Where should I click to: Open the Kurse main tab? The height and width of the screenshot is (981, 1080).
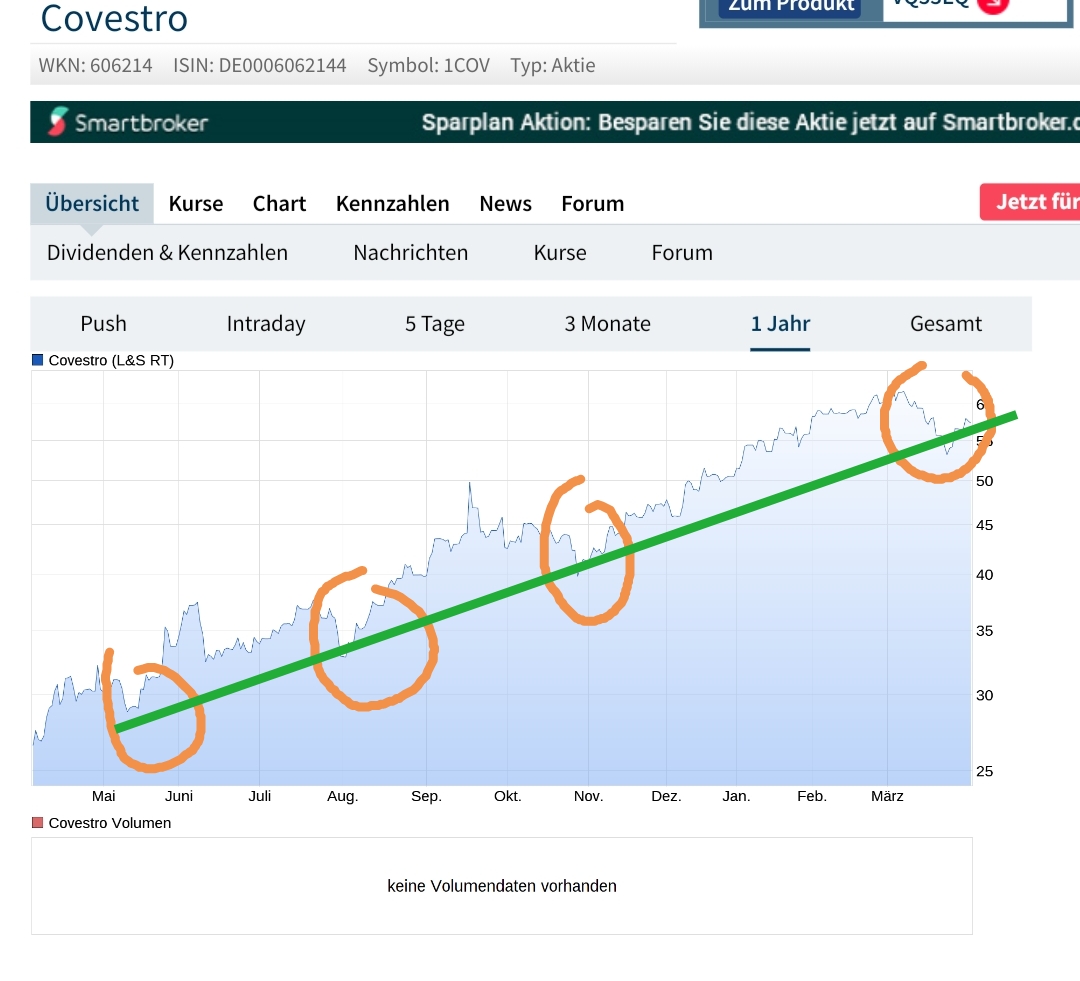click(x=196, y=204)
